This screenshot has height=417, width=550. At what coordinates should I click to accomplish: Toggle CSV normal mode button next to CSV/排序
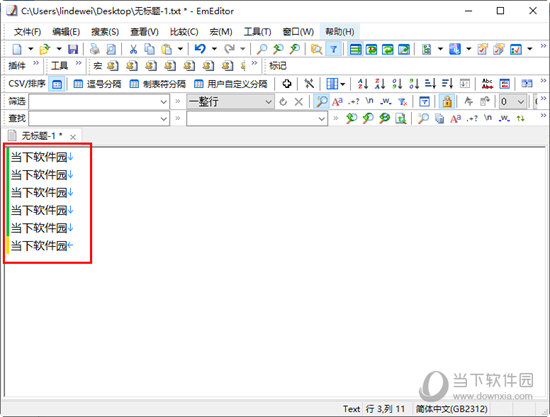(56, 84)
